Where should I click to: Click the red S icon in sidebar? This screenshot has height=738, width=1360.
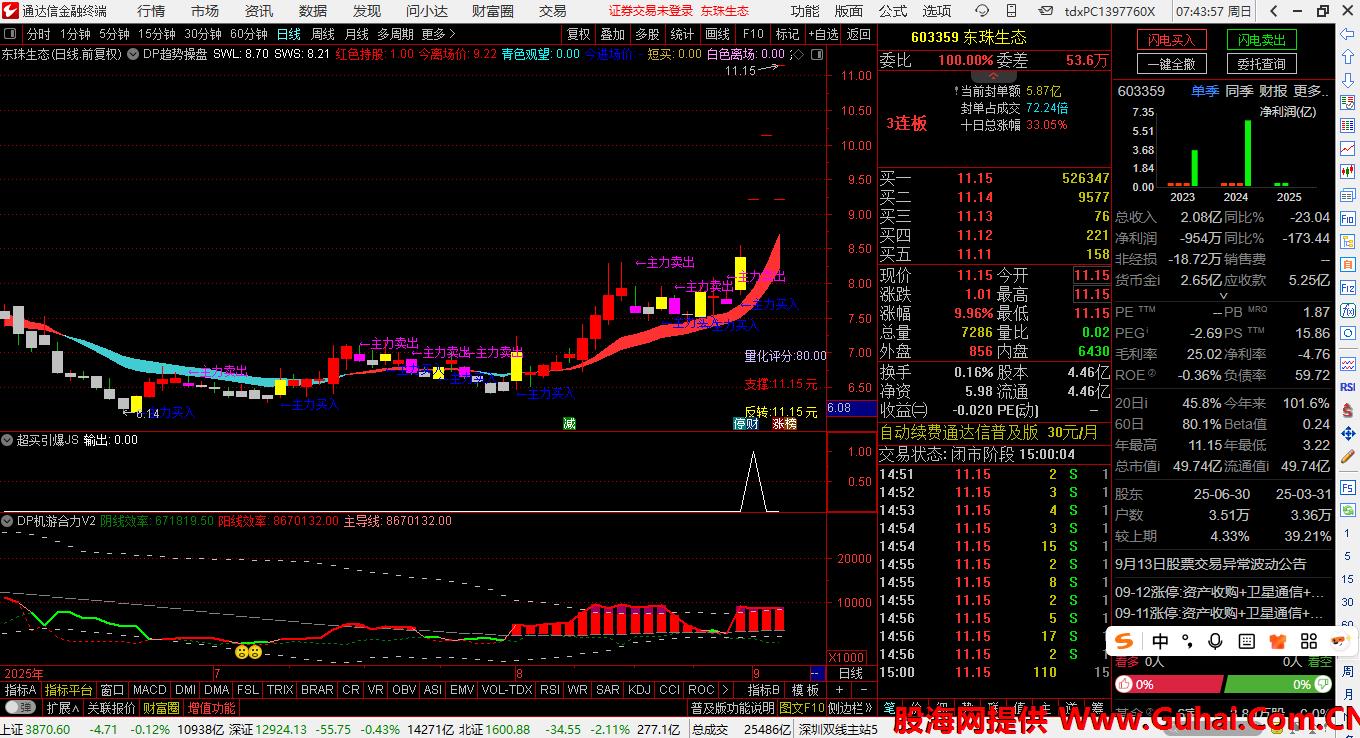pos(1347,410)
